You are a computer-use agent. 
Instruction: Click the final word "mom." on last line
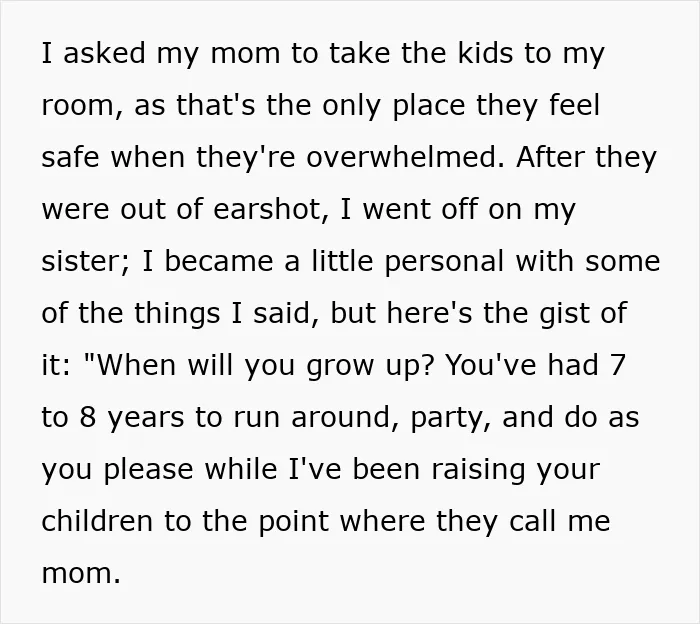(x=81, y=573)
